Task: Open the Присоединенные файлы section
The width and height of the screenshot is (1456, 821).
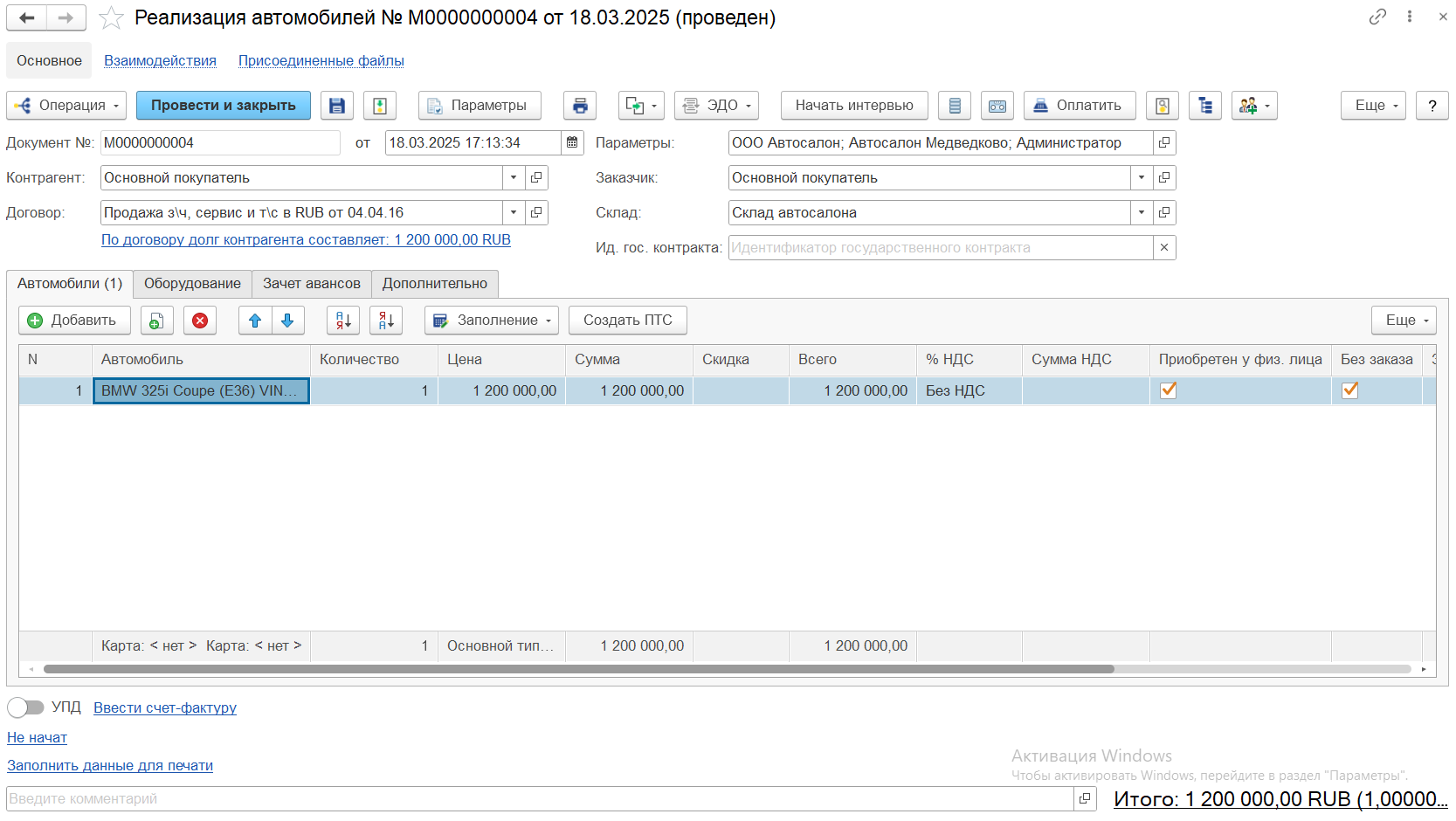Action: 321,60
